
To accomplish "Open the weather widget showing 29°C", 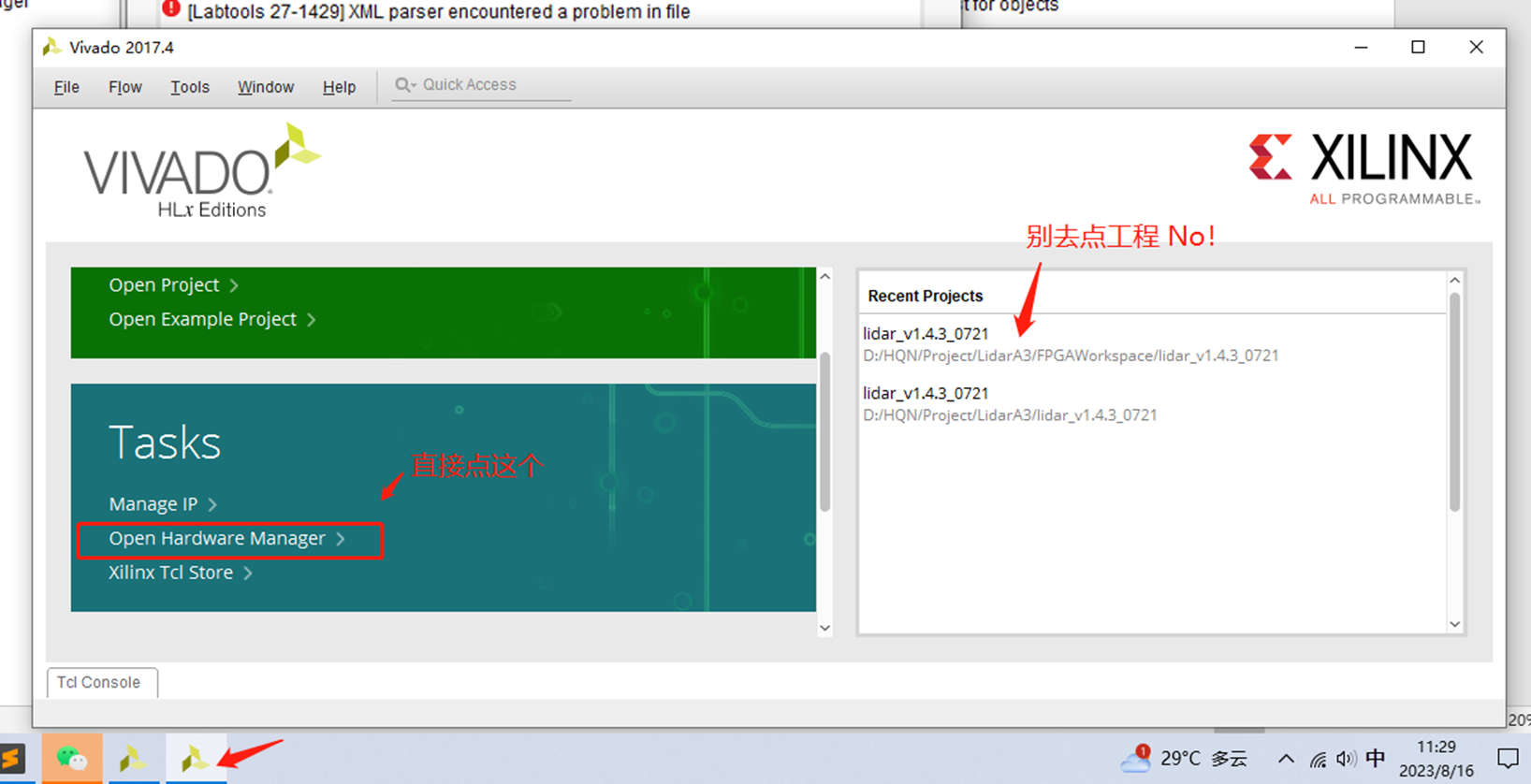I will pos(1184,759).
